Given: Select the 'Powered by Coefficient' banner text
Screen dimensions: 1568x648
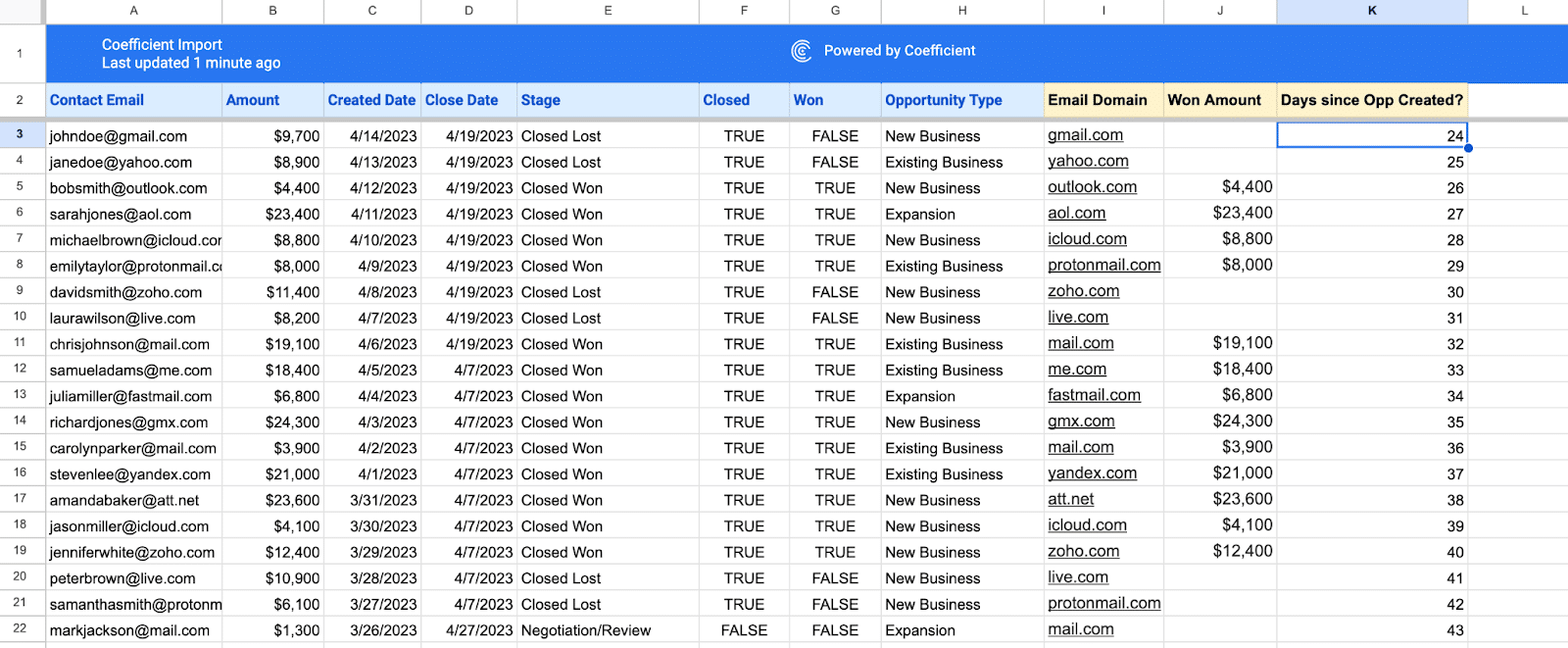Looking at the screenshot, I should (900, 51).
